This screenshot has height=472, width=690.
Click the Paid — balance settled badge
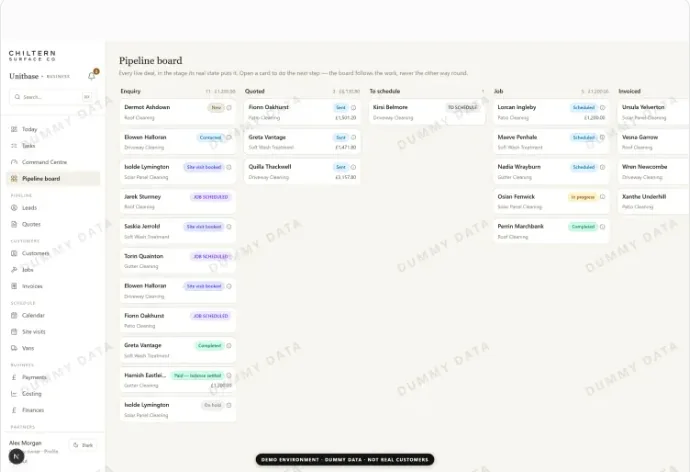(198, 376)
